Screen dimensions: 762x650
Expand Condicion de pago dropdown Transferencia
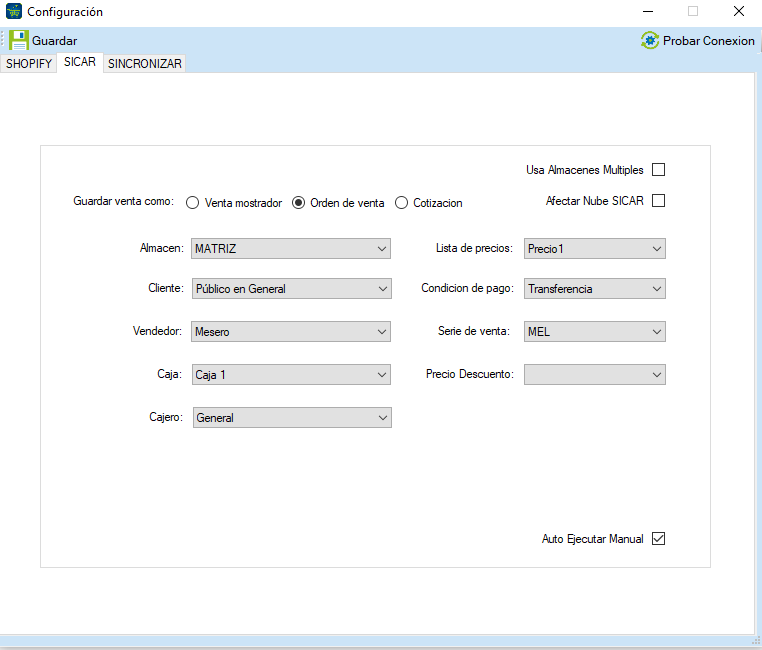(595, 289)
